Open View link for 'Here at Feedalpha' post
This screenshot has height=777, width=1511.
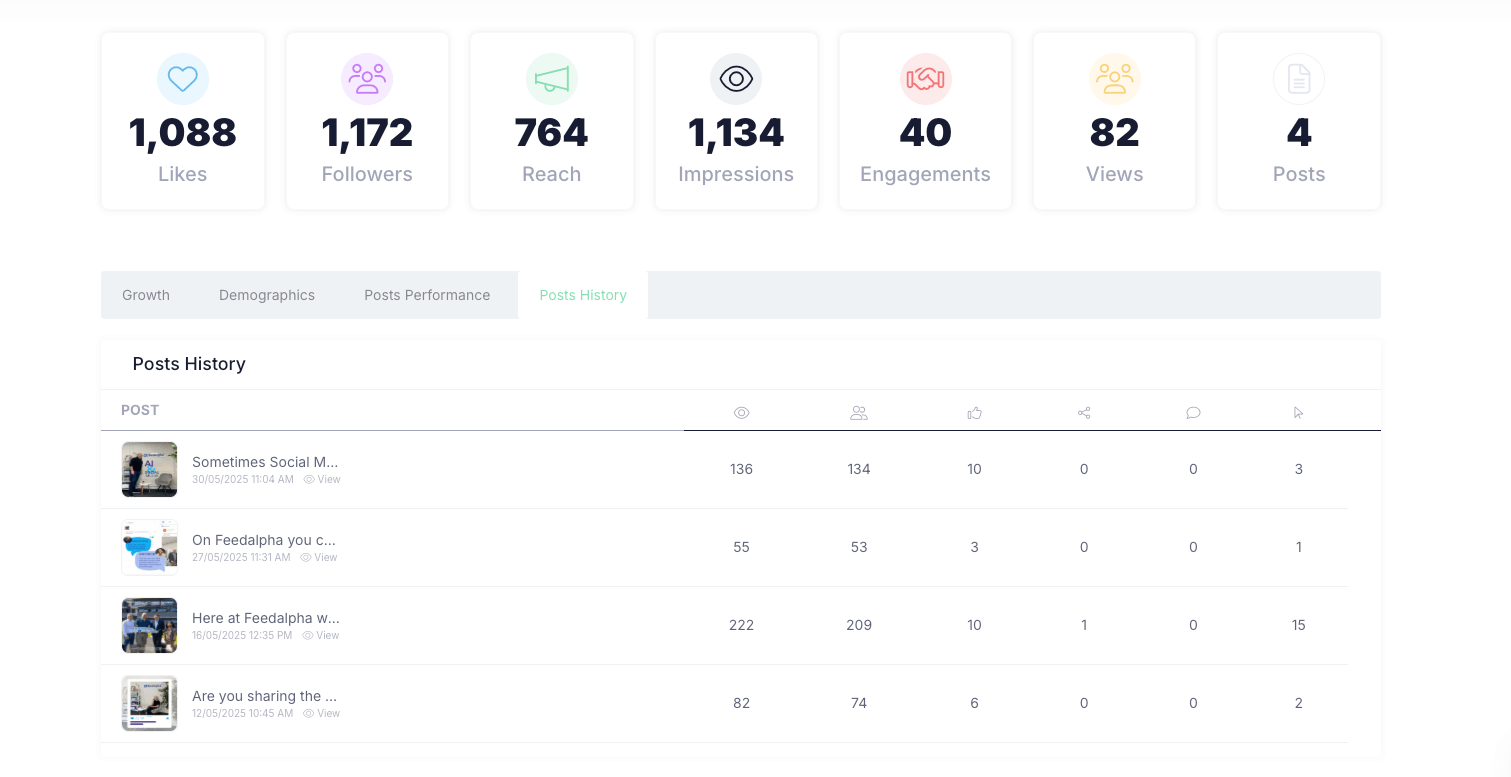coord(322,636)
